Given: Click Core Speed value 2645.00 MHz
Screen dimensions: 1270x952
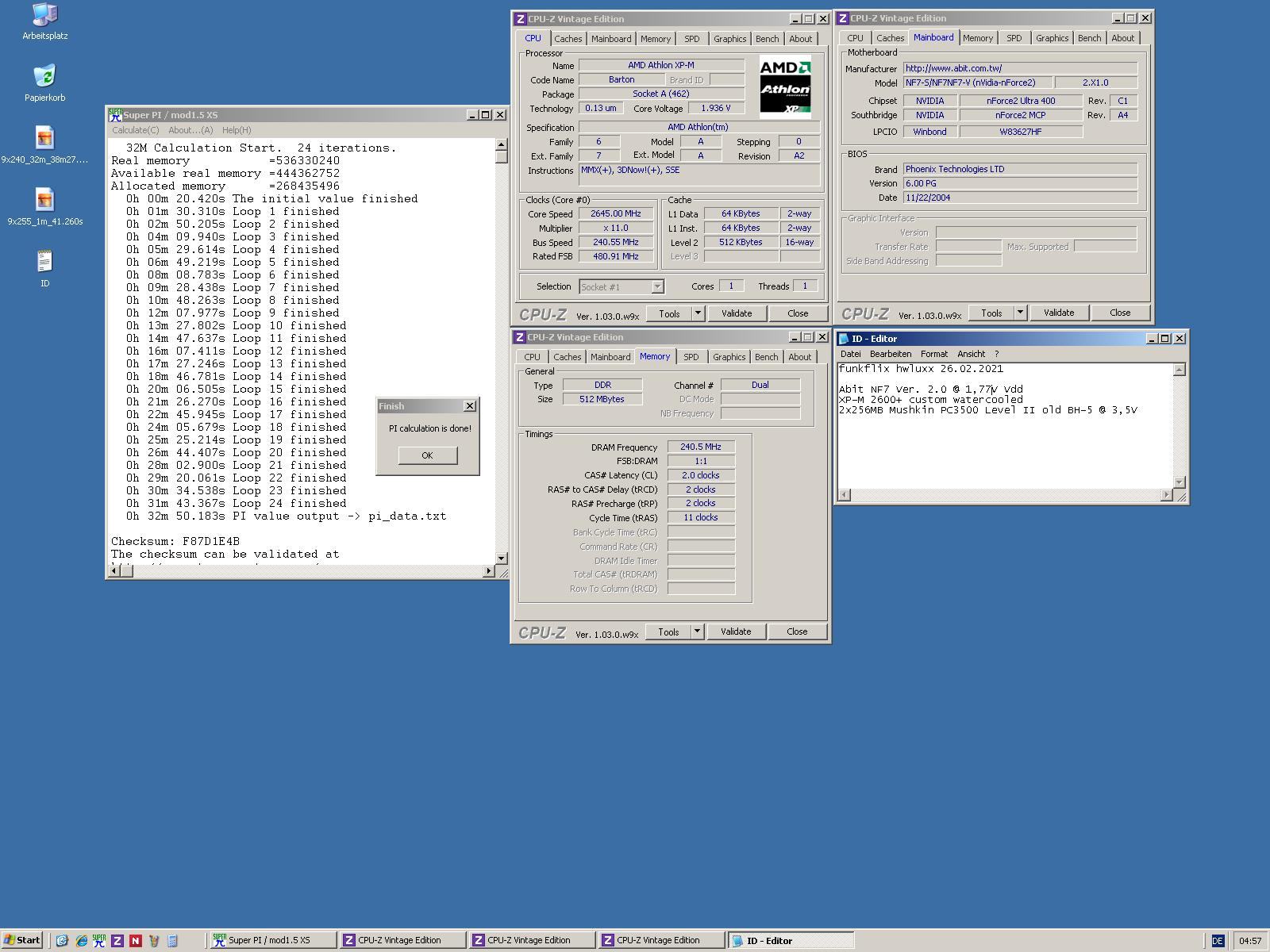Looking at the screenshot, I should (616, 213).
